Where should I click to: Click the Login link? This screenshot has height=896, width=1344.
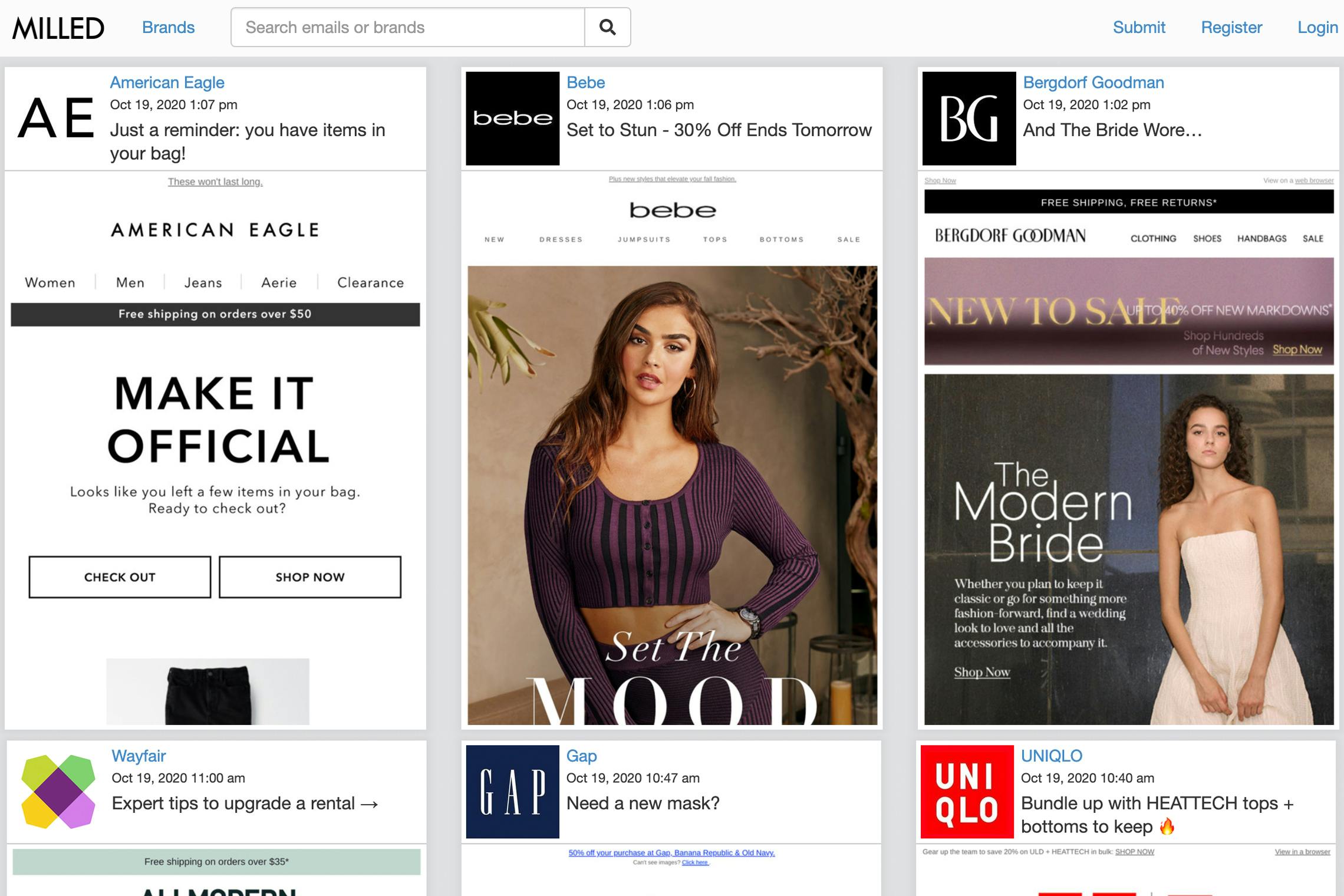coord(1317,28)
